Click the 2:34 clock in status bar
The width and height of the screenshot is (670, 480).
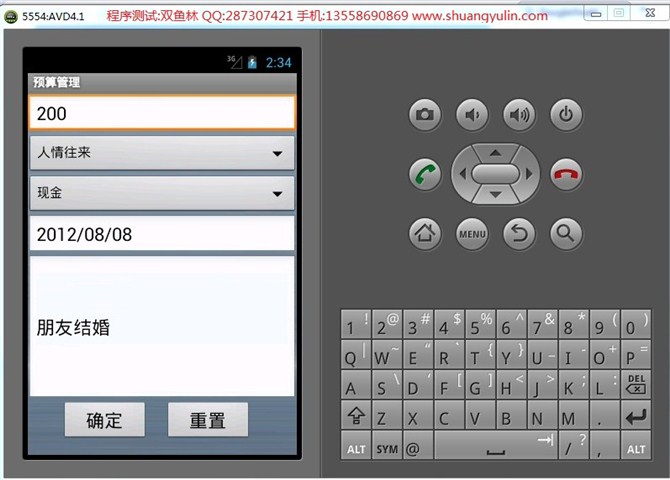pyautogui.click(x=279, y=63)
